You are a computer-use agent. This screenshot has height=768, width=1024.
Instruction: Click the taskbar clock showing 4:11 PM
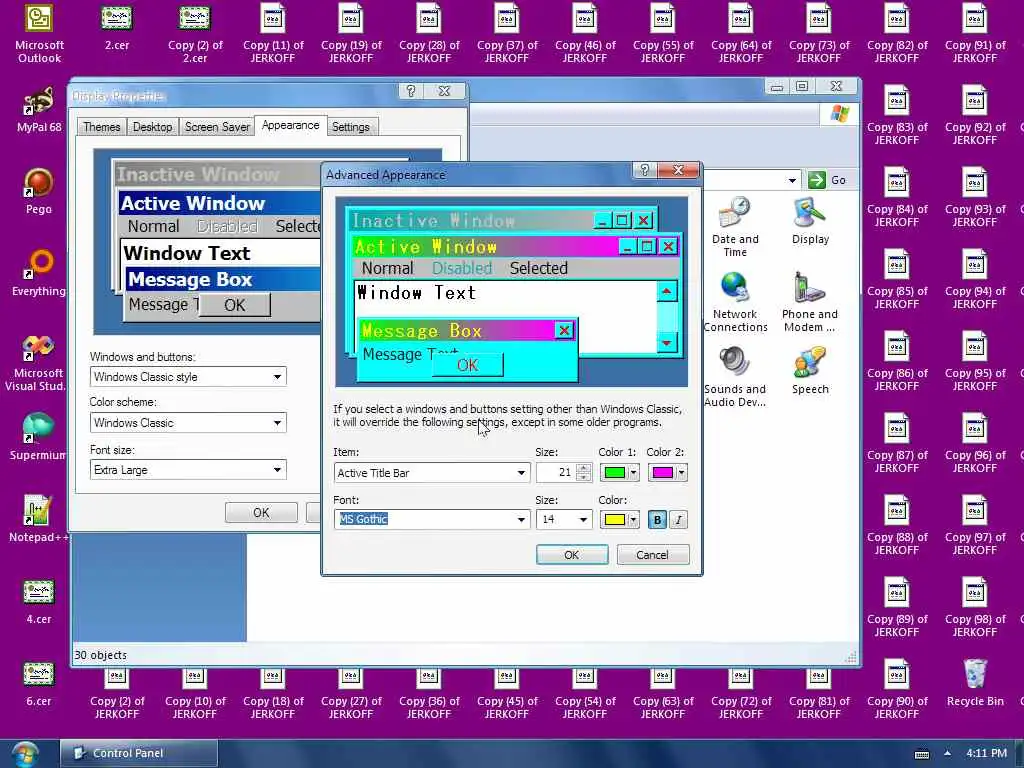pyautogui.click(x=987, y=753)
